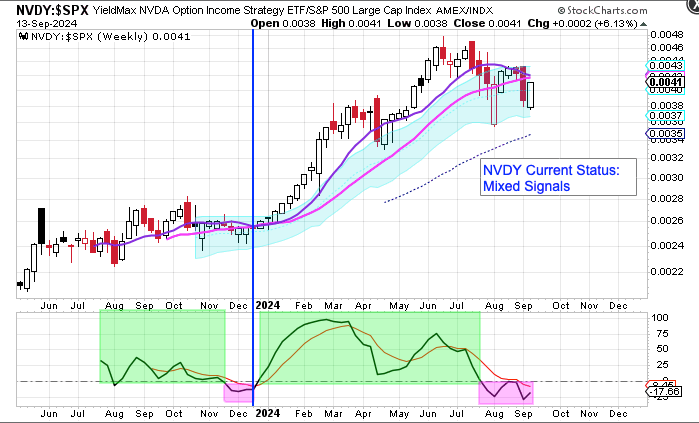Click the last white candlestick in September
Viewport: 699px width, 423px height.
click(533, 95)
